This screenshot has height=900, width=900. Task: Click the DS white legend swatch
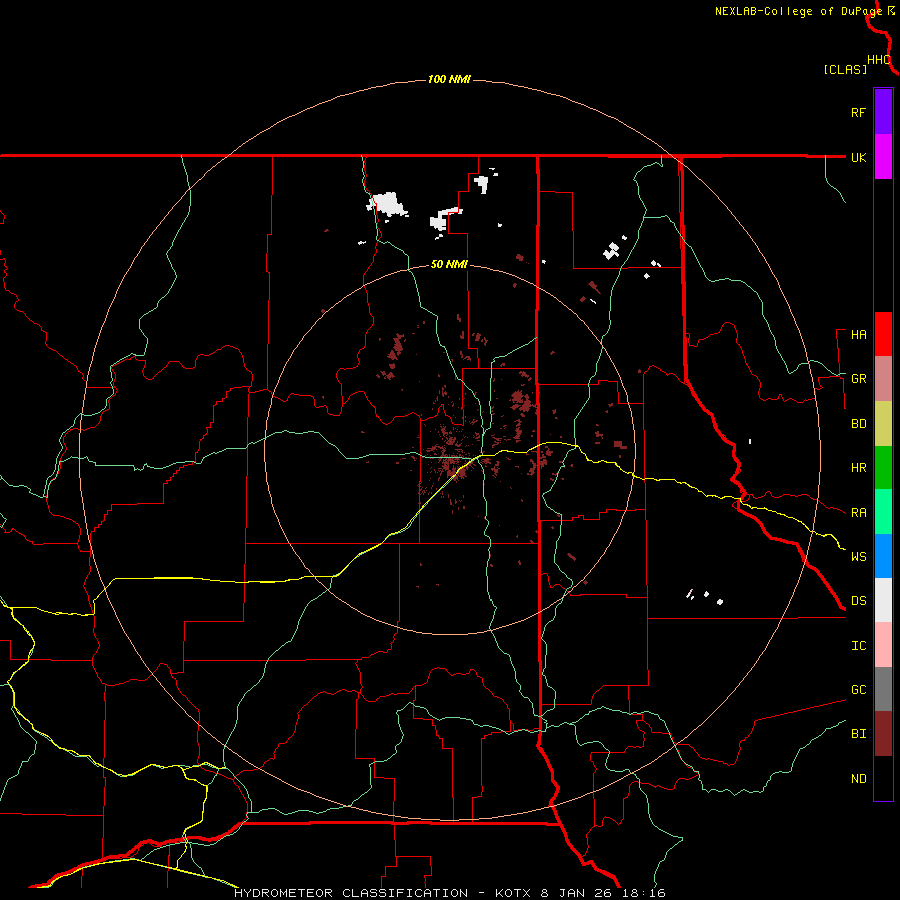[883, 600]
